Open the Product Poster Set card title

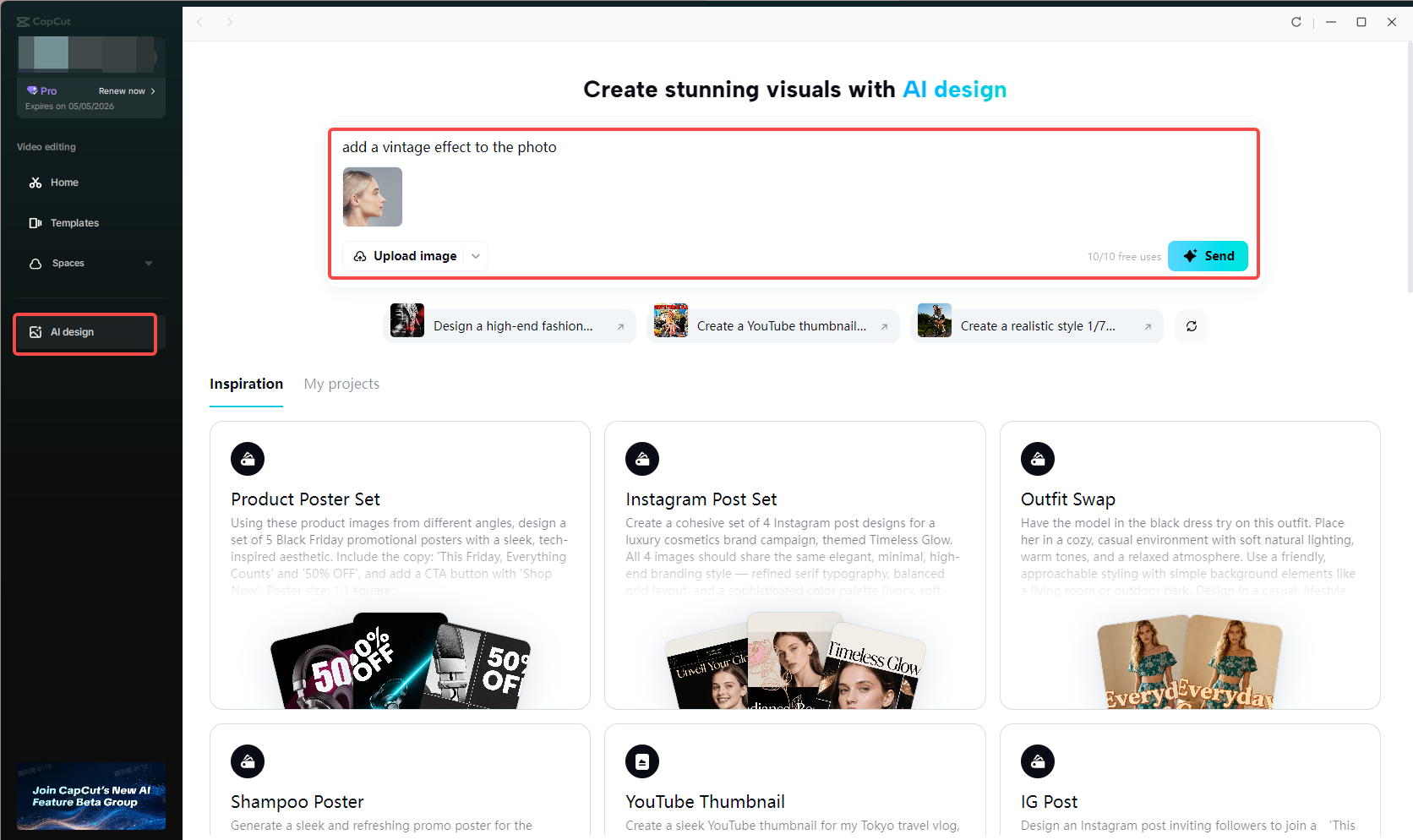click(x=305, y=499)
